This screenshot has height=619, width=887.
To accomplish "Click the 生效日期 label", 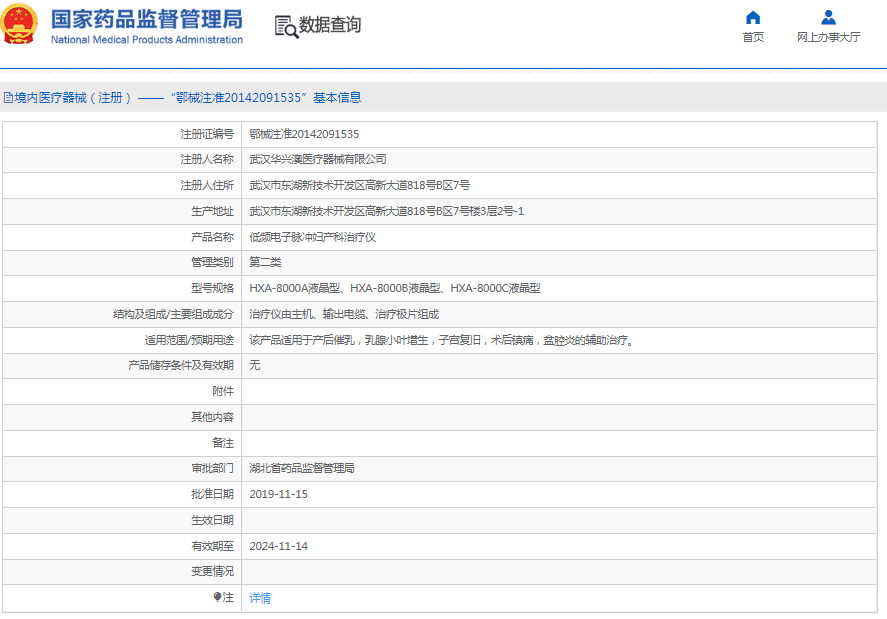I will pyautogui.click(x=212, y=520).
